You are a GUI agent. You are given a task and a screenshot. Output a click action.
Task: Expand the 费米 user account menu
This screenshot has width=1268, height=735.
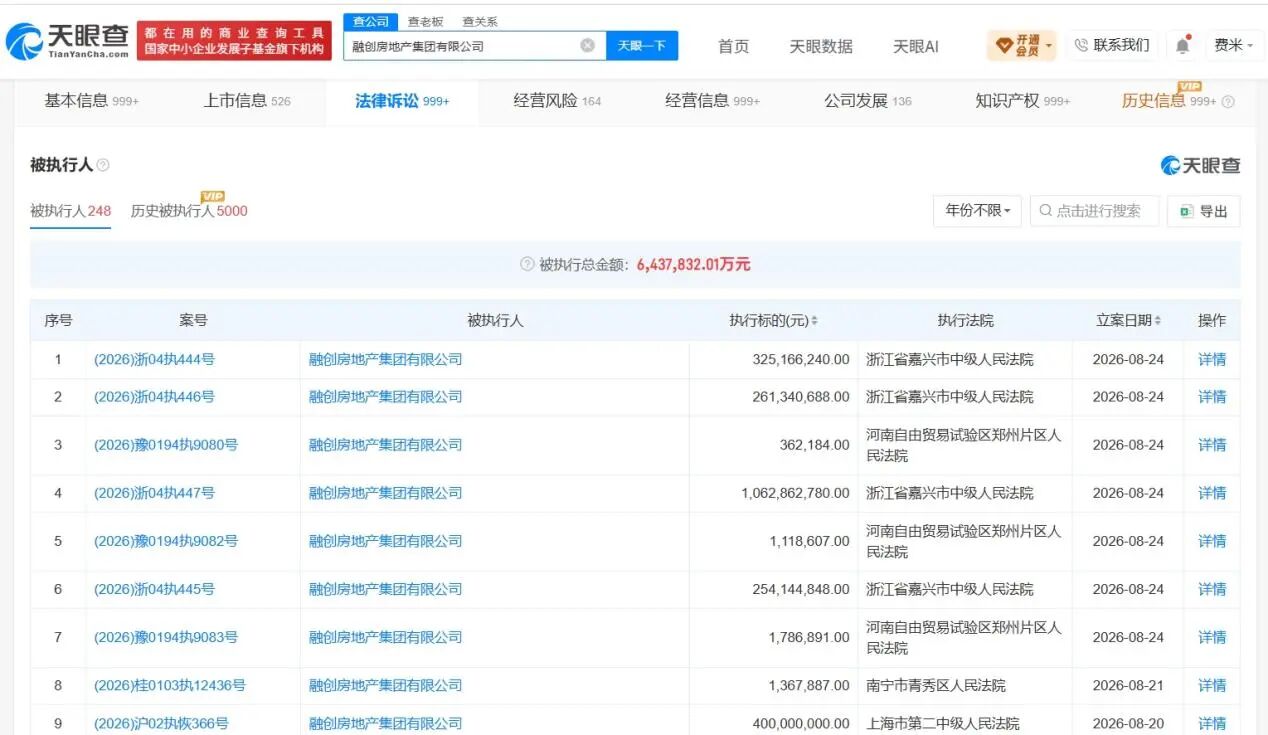pyautogui.click(x=1234, y=46)
